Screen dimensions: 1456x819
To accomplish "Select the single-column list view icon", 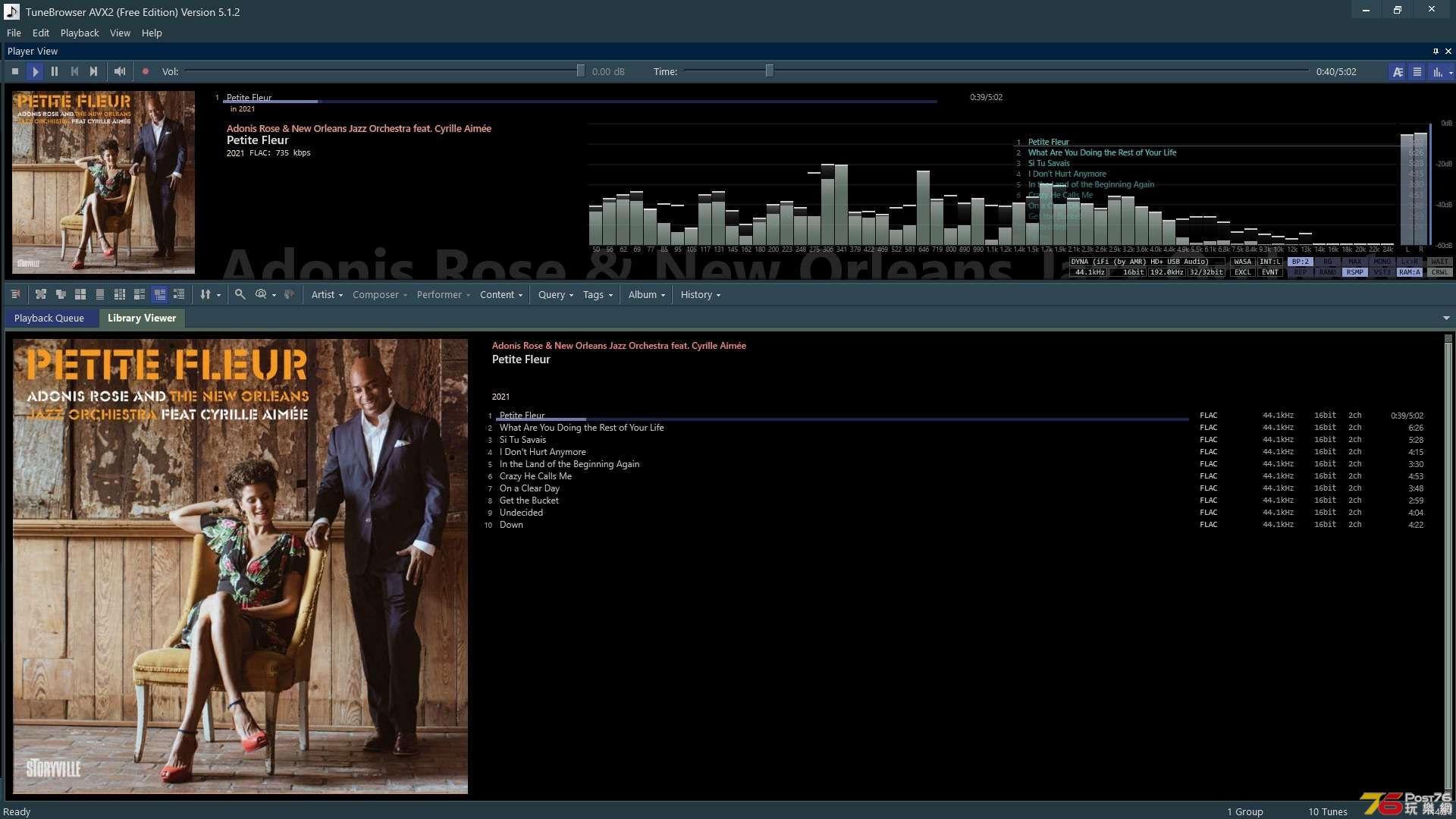I will tap(100, 294).
